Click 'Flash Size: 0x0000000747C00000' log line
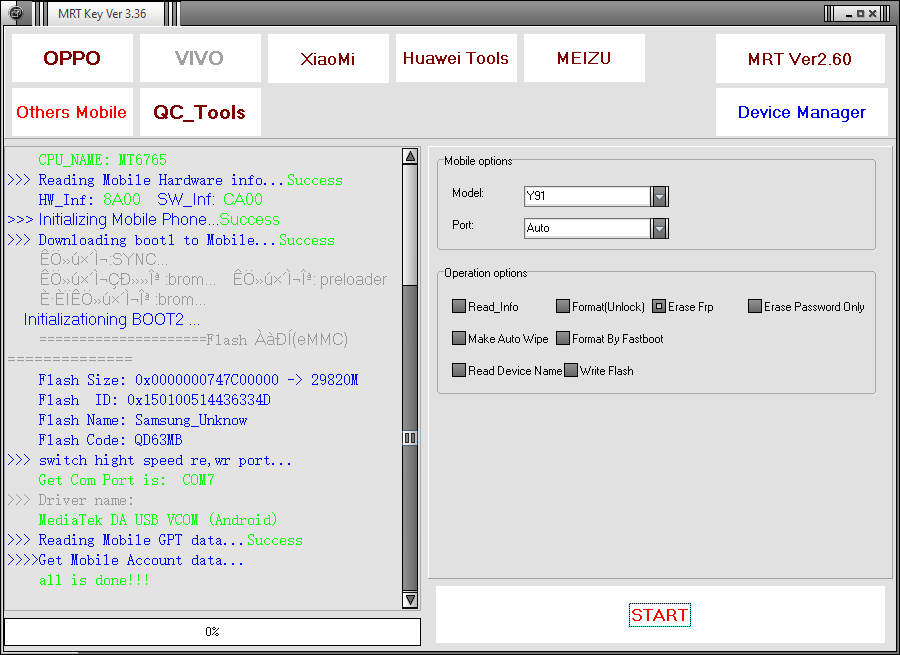 point(198,380)
